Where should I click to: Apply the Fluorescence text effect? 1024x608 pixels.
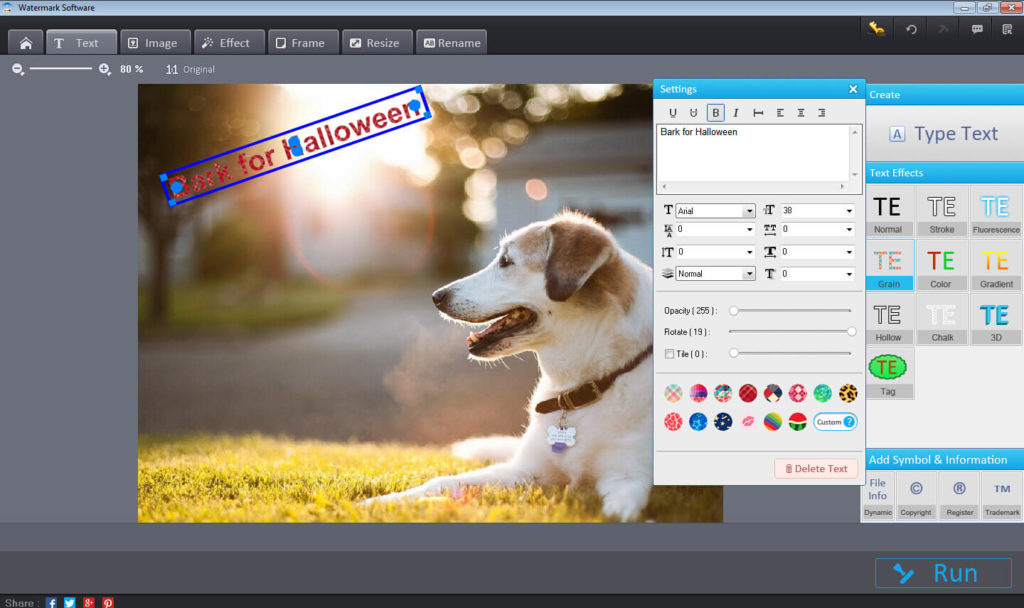click(x=995, y=212)
